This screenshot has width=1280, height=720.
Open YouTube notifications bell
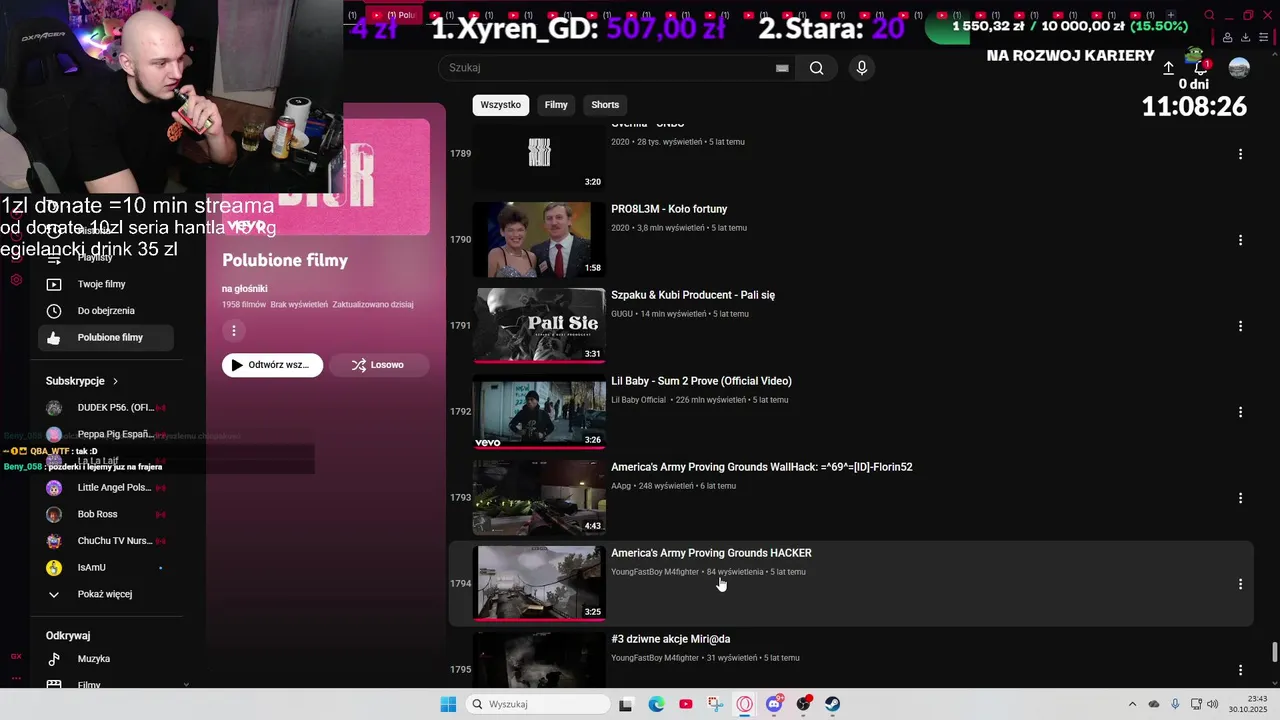1201,67
